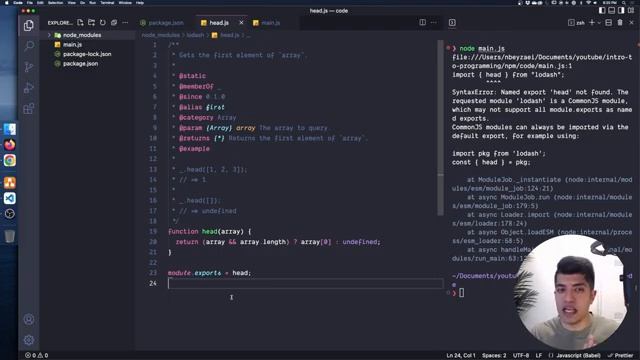
Task: Close the head.js editor tab
Action: 241,23
